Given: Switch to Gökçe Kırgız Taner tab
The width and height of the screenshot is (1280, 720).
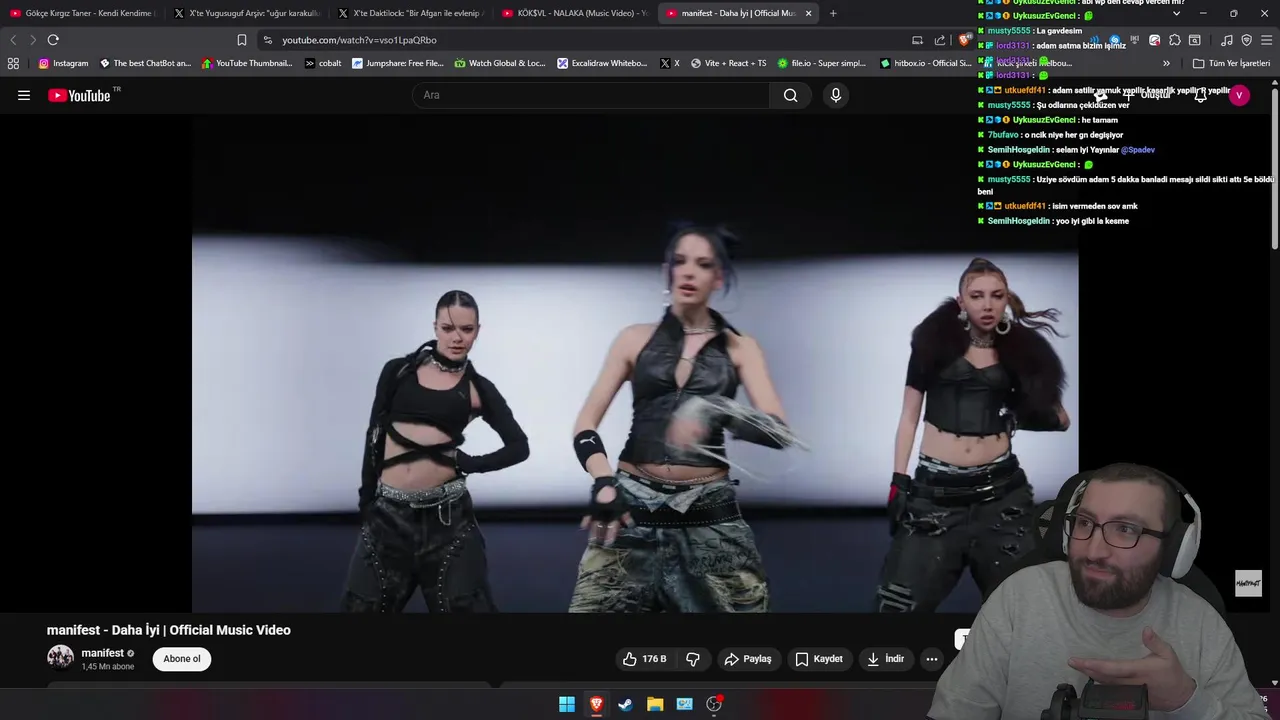Looking at the screenshot, I should 82,13.
